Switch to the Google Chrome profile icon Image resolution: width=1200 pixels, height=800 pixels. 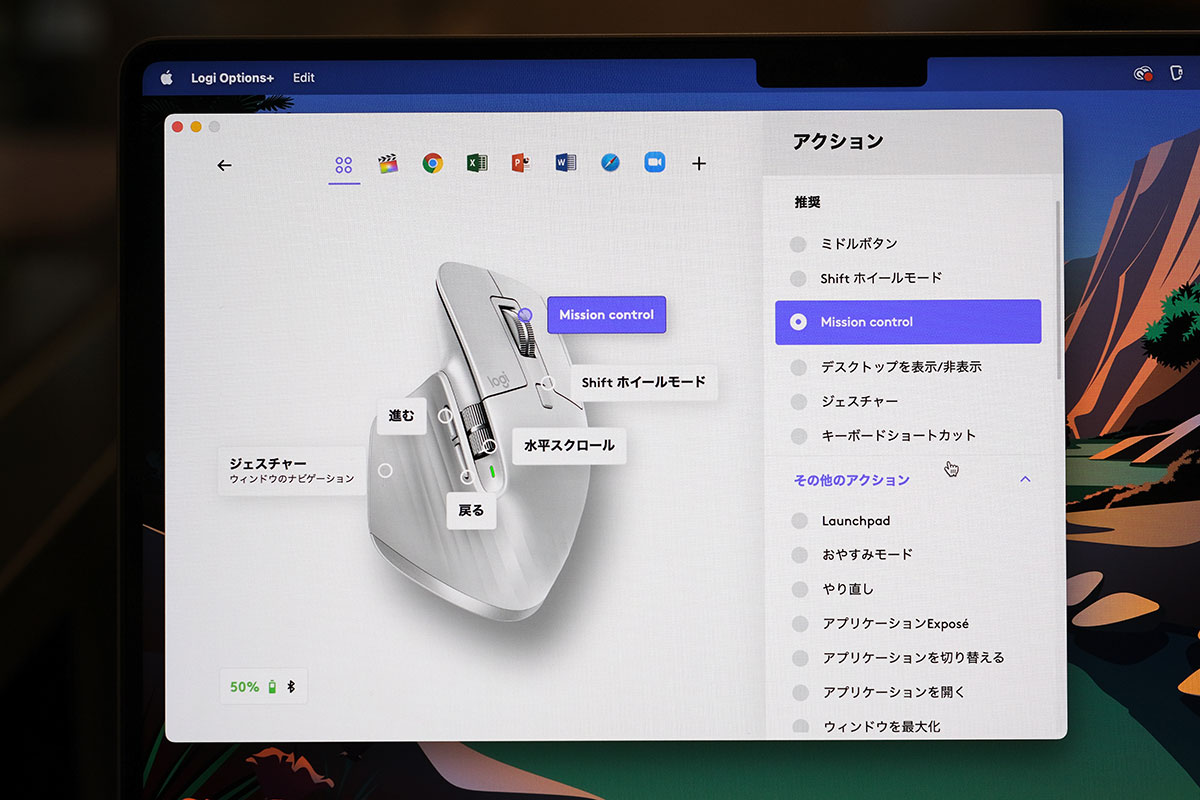(432, 164)
